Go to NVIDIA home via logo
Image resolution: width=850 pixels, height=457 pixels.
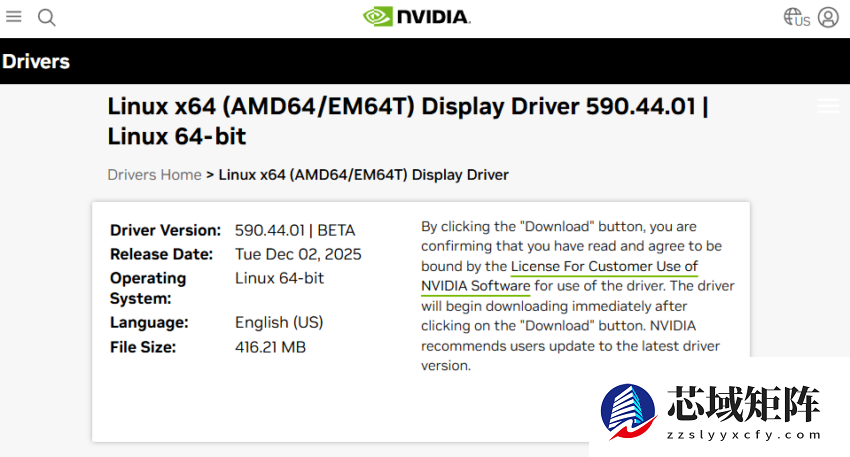(416, 17)
